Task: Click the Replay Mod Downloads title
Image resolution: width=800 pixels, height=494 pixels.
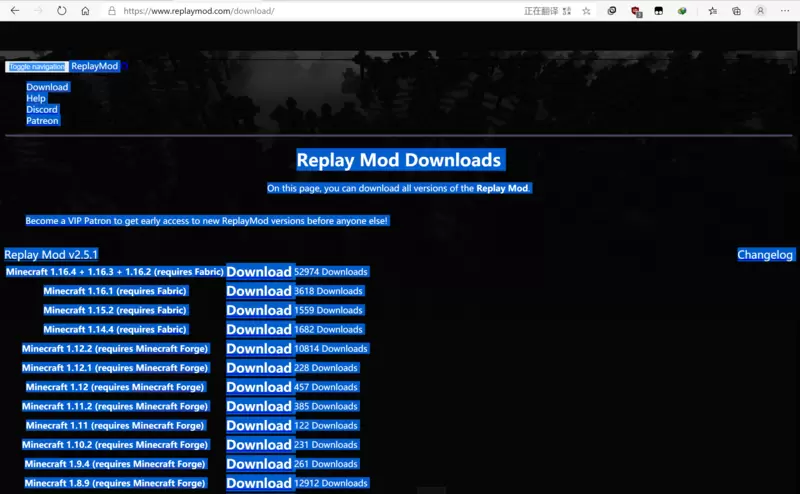Action: [x=399, y=160]
